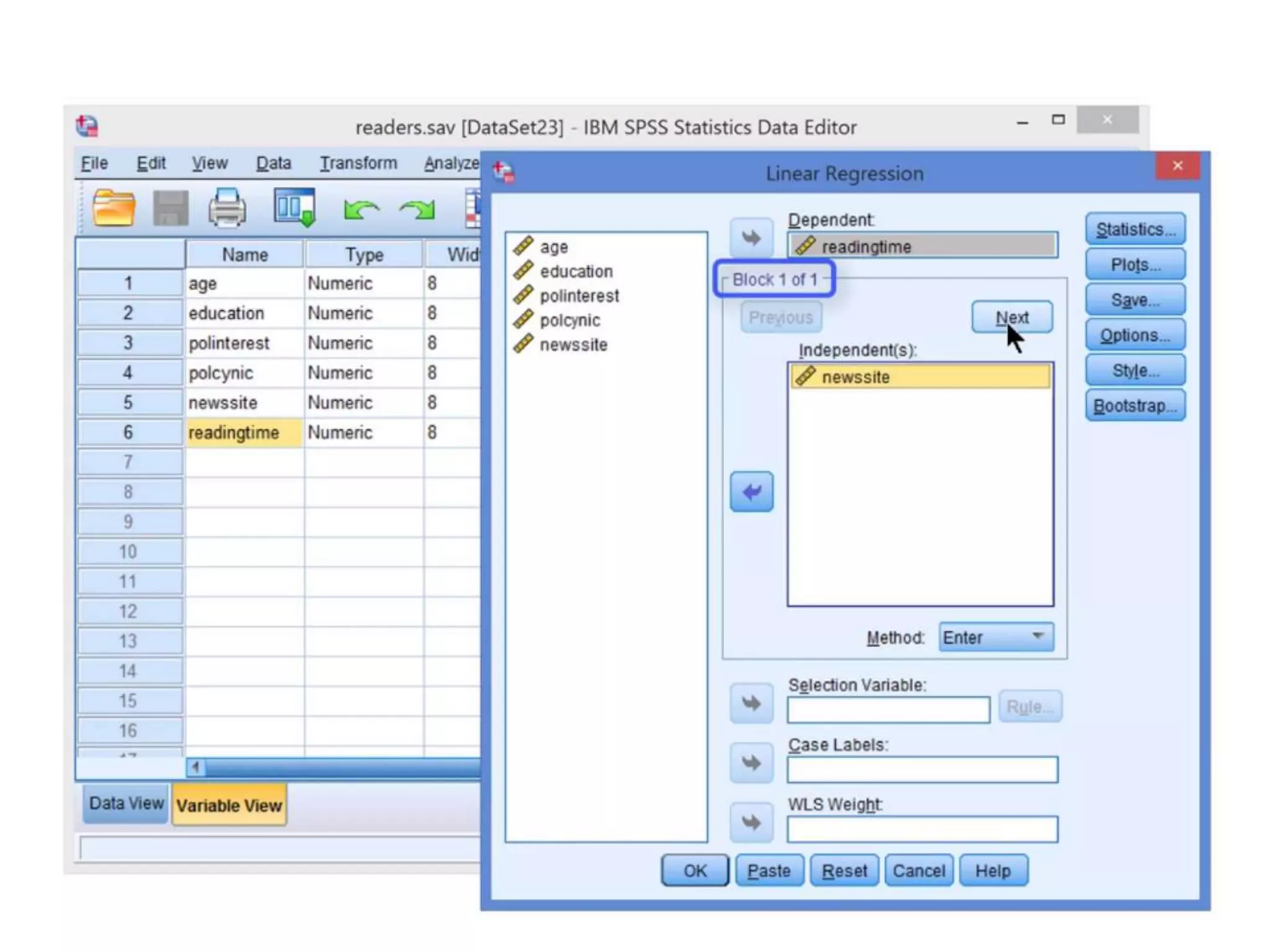Open the Statistics... options button
Viewport: 1270px width, 952px height.
click(1135, 229)
